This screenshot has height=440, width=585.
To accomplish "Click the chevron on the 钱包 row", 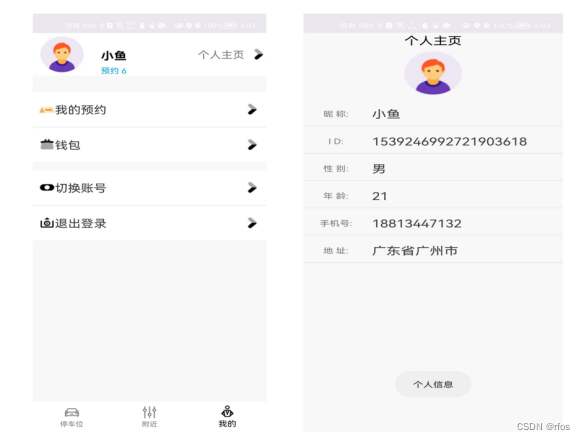I will [252, 145].
